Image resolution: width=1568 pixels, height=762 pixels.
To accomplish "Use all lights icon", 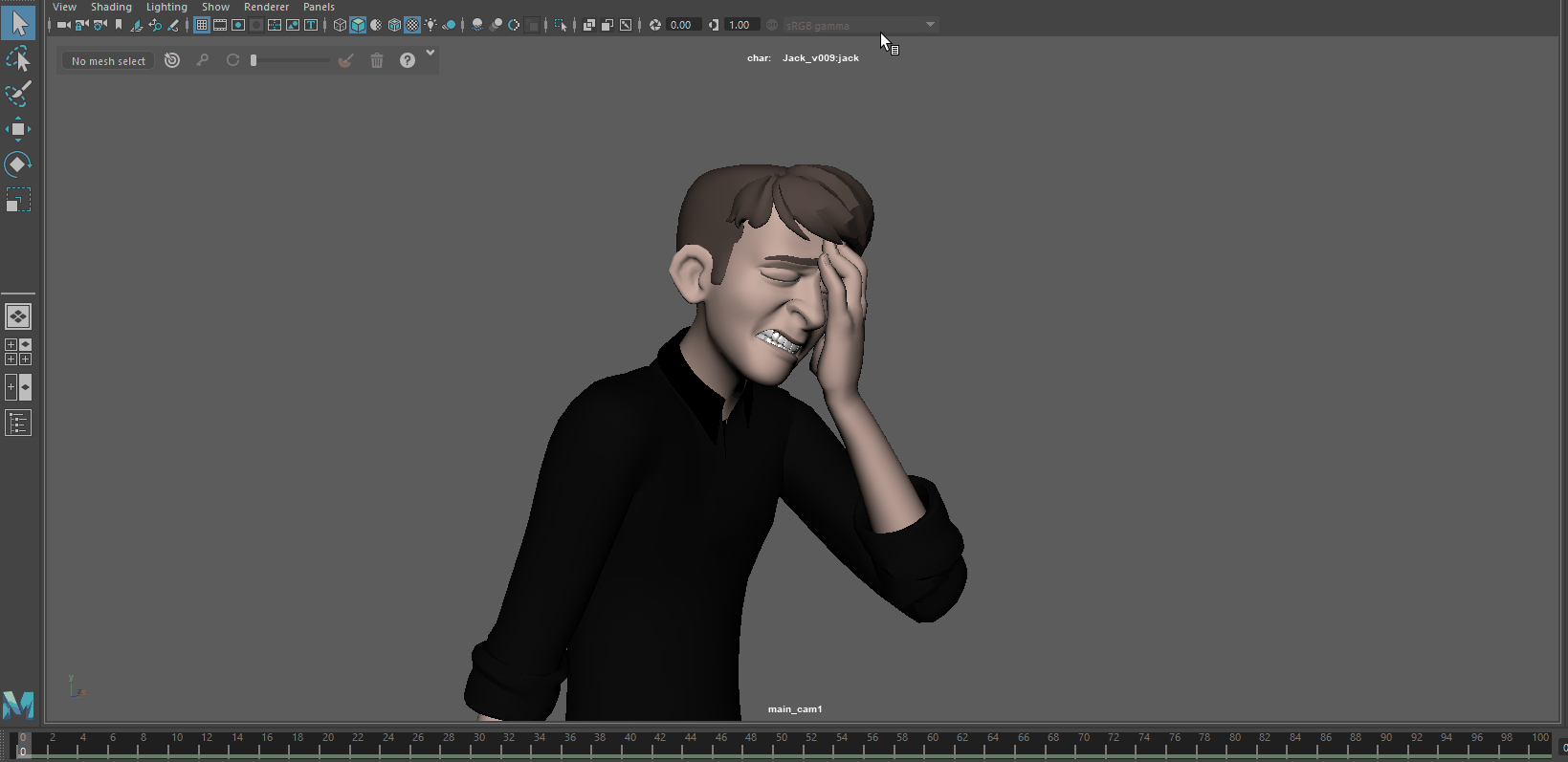I will point(431,25).
